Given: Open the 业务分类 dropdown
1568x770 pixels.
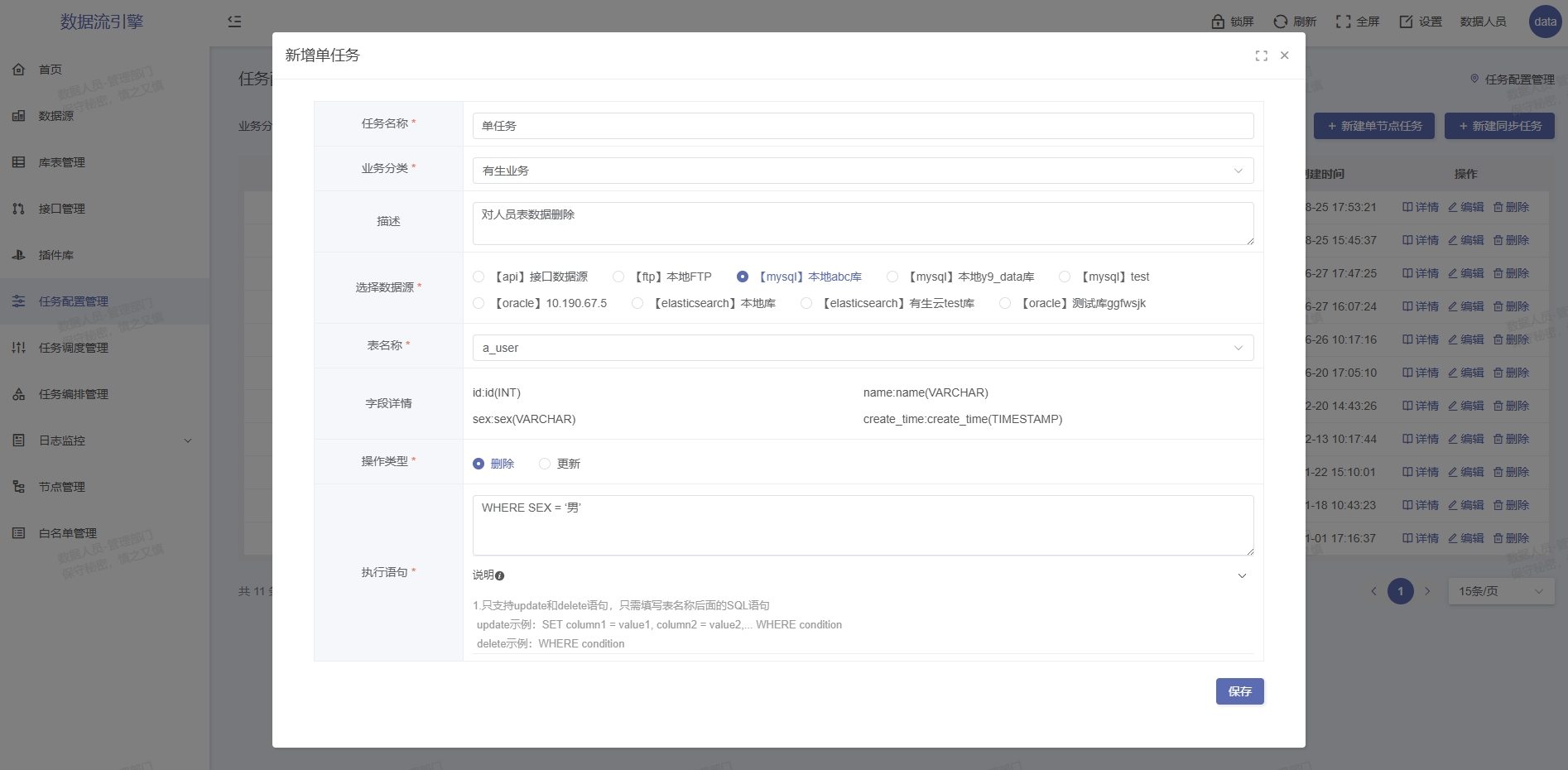Looking at the screenshot, I should coord(863,171).
